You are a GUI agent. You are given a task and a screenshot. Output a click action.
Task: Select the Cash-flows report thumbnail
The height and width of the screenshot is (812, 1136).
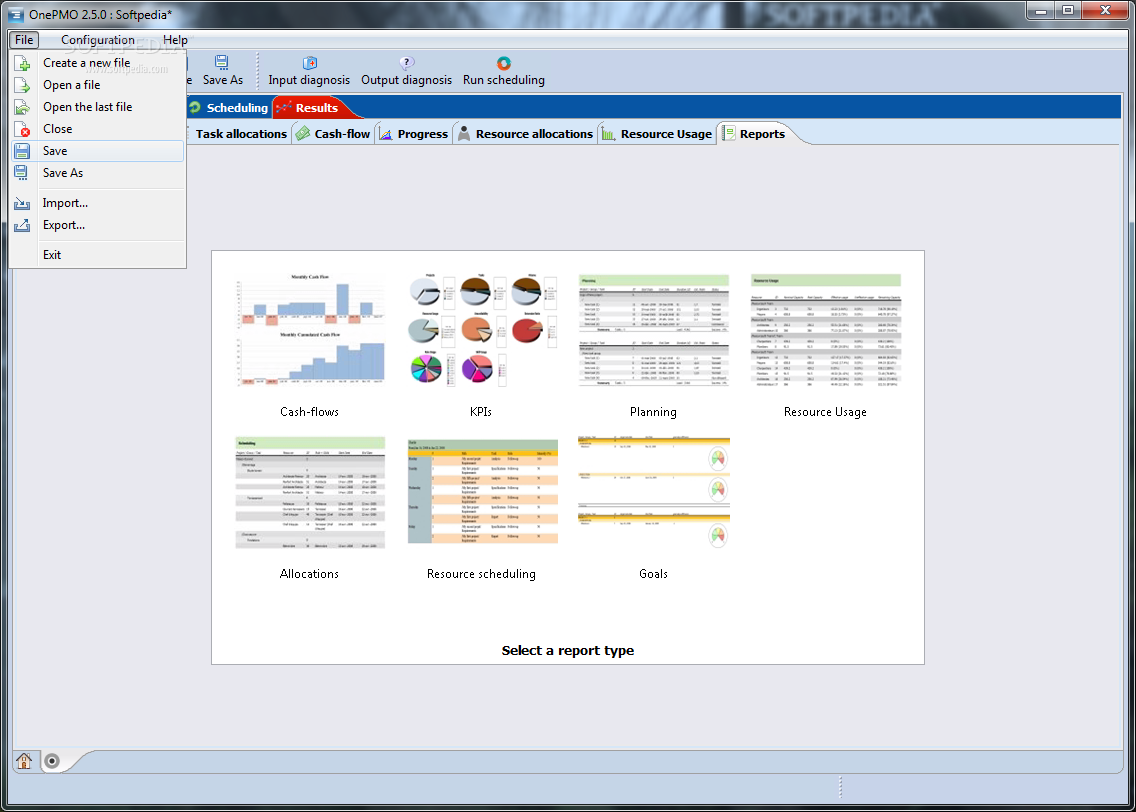pos(309,330)
